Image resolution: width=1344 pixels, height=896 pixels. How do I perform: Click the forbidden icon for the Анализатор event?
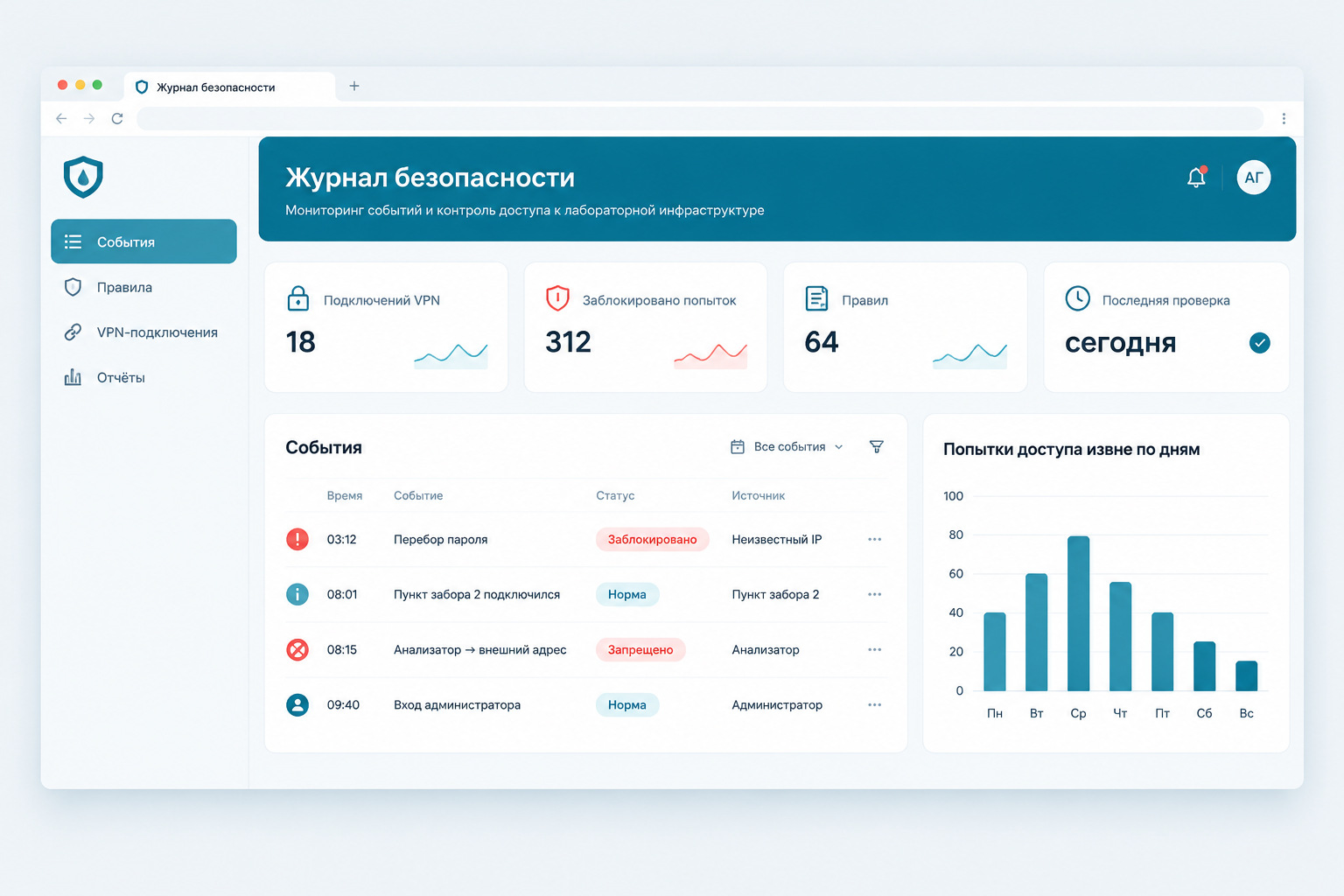[x=297, y=650]
